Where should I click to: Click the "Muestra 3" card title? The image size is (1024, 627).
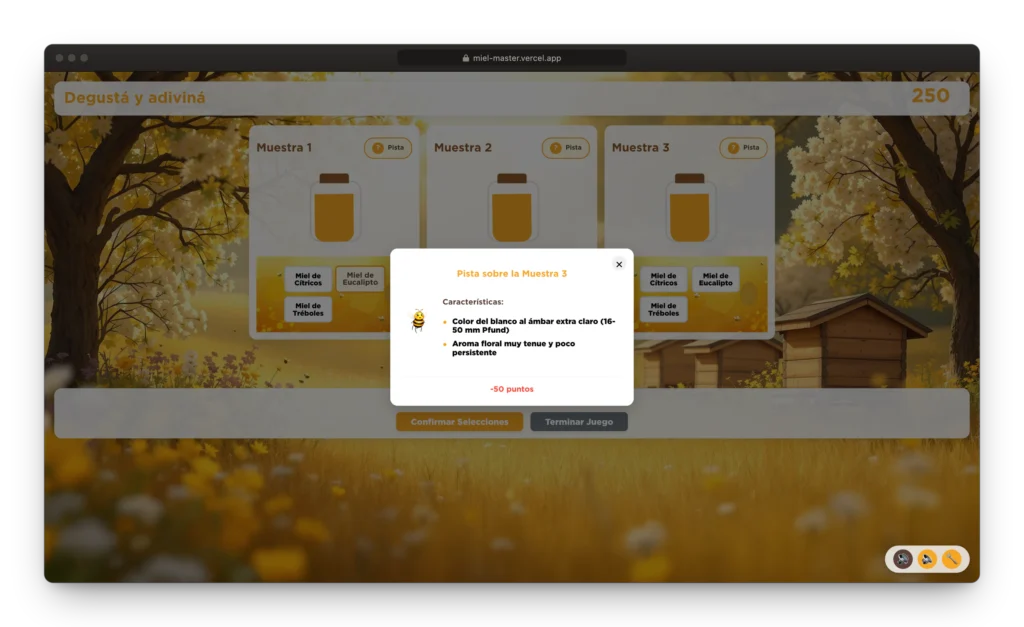[x=641, y=148]
